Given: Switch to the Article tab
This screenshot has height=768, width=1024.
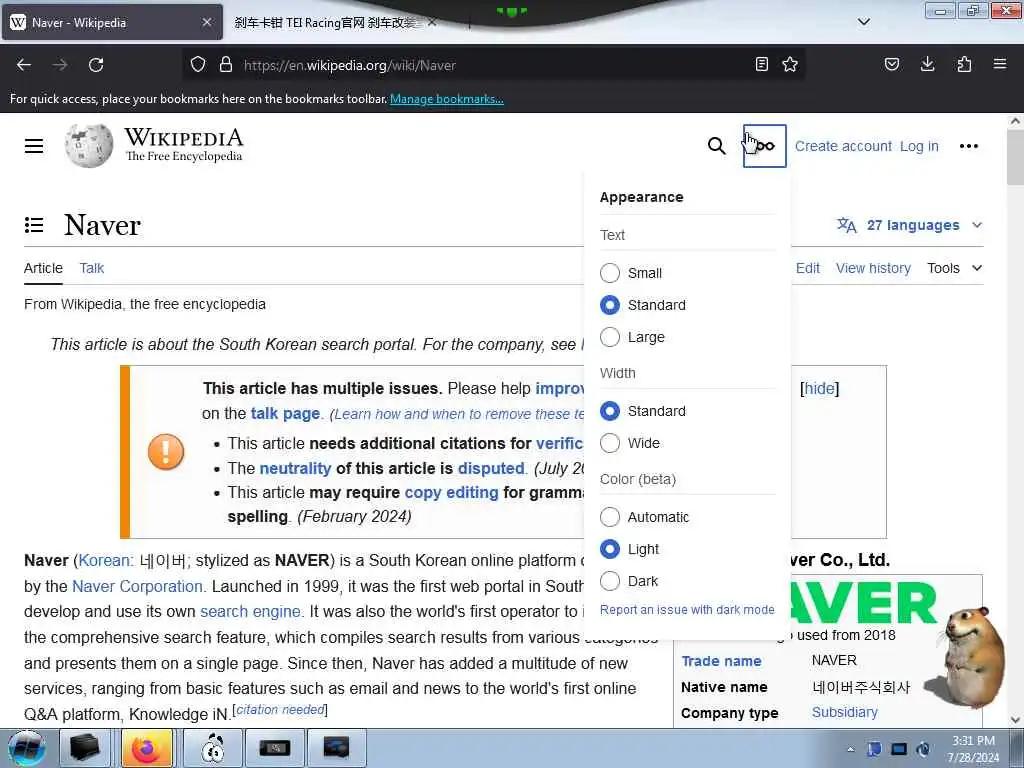Looking at the screenshot, I should pos(43,268).
